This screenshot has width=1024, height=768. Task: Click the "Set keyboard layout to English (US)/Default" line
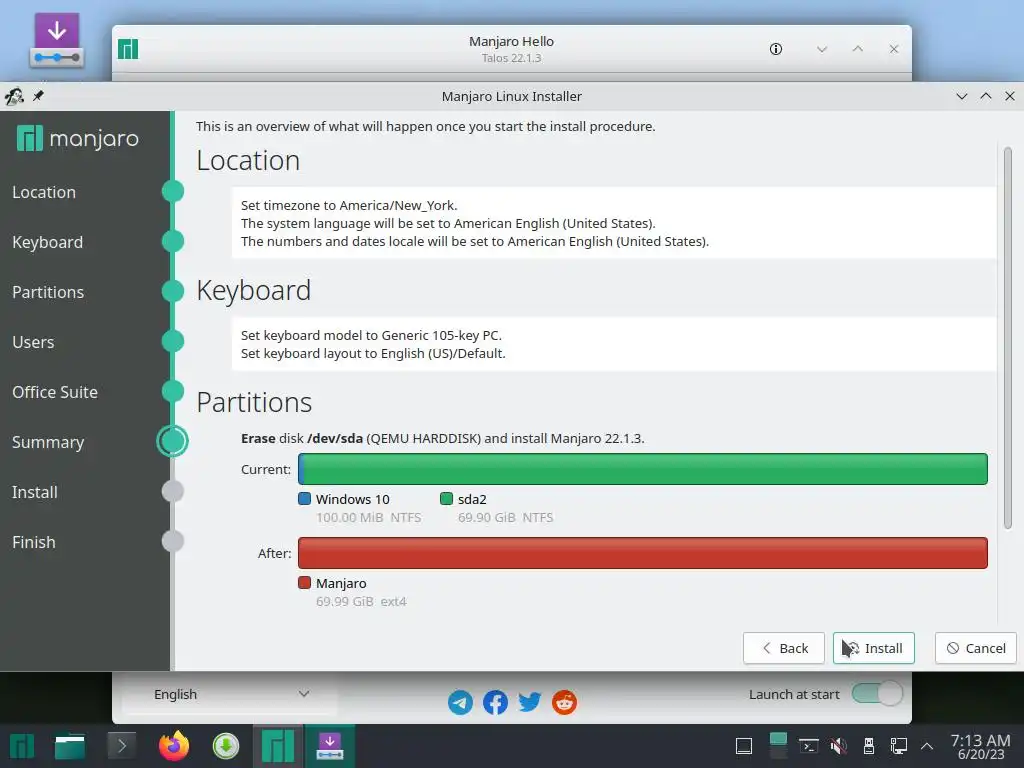tap(373, 353)
